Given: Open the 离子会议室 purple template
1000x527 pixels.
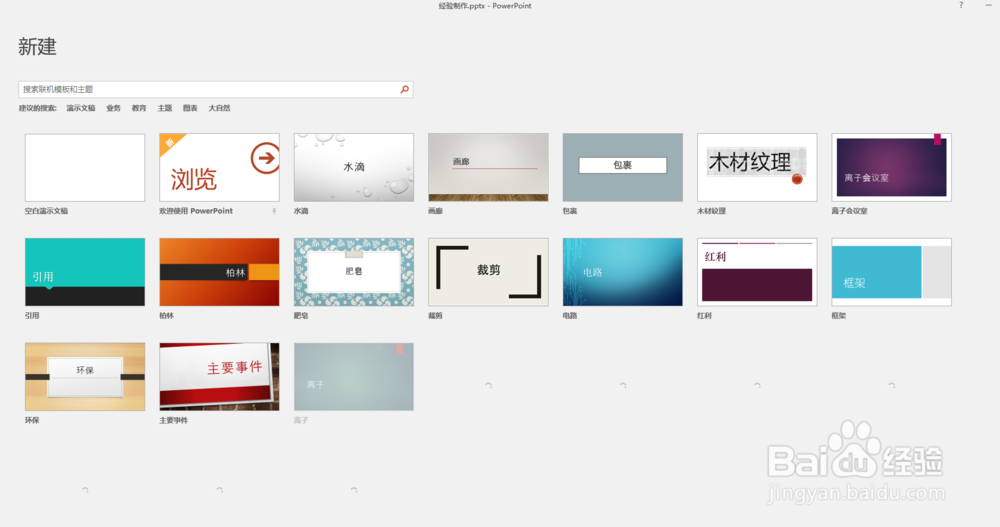Looking at the screenshot, I should pyautogui.click(x=892, y=167).
